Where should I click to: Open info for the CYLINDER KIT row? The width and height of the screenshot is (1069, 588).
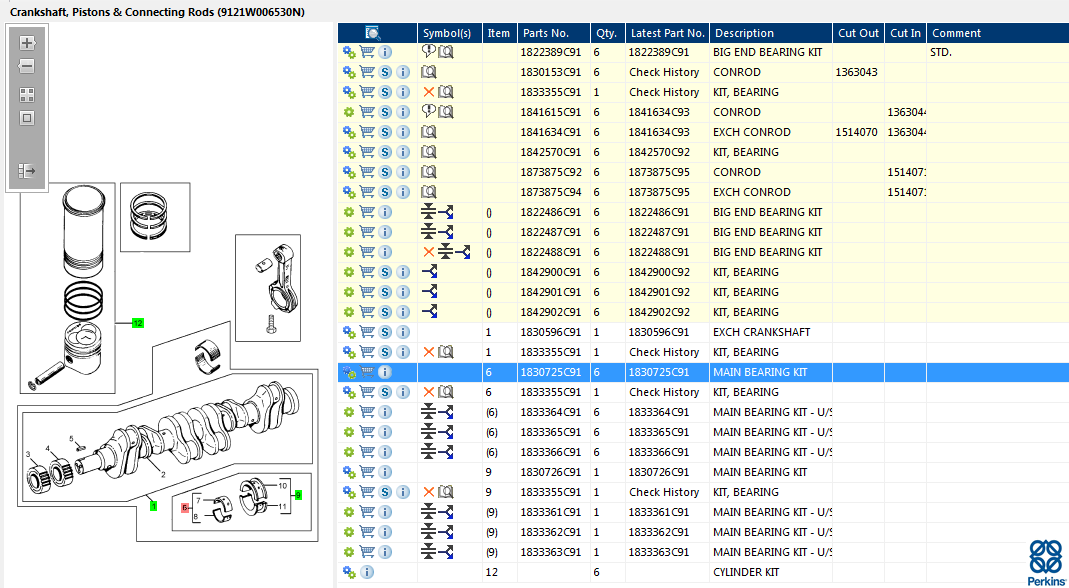pos(367,572)
